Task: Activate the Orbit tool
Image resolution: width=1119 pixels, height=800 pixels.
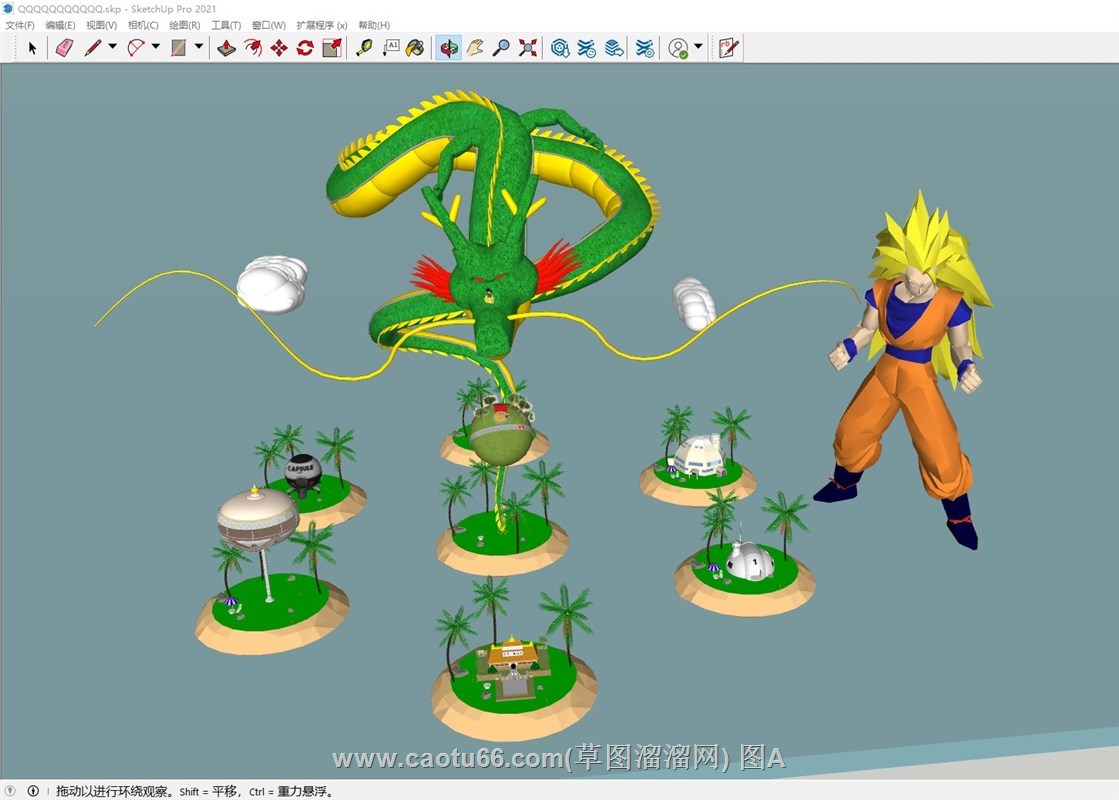Action: (x=449, y=49)
